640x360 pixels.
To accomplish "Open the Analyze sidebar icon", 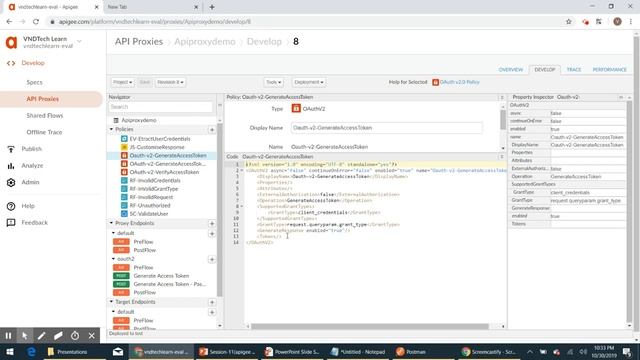I will [11, 166].
